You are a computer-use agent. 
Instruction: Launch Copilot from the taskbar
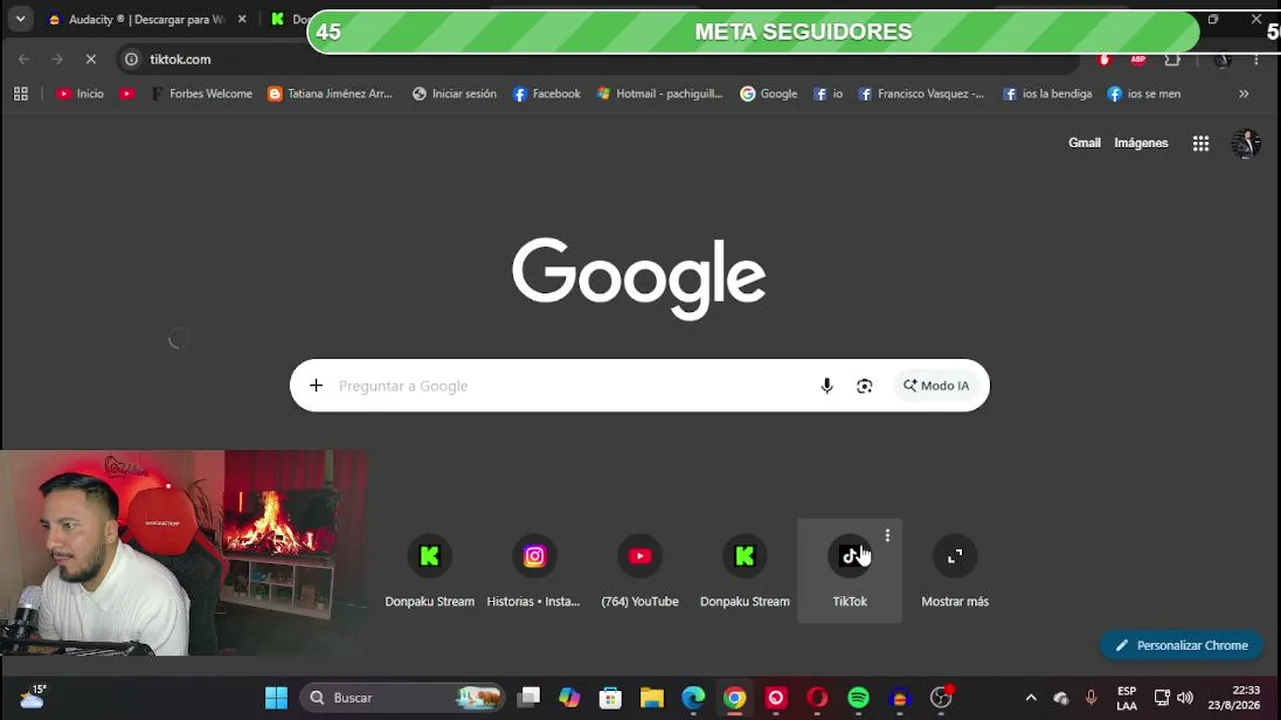pos(570,698)
